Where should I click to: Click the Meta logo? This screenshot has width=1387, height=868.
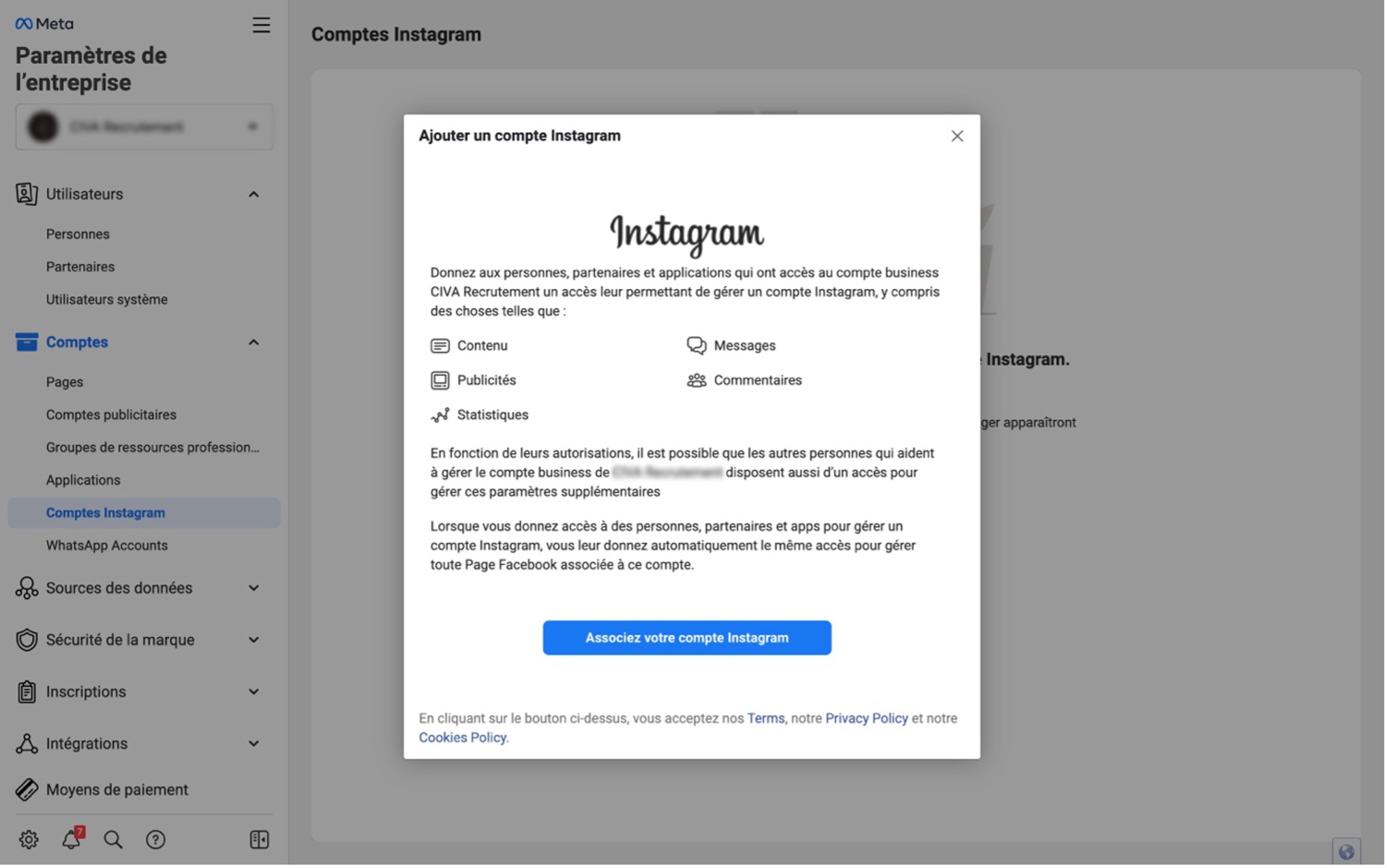44,24
